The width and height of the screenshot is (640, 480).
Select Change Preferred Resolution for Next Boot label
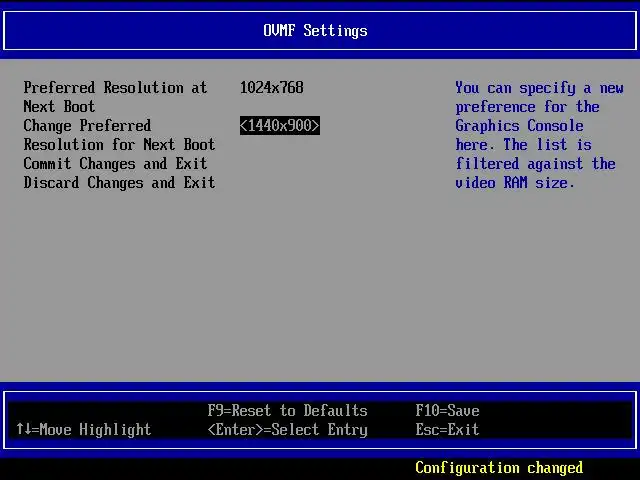coord(119,135)
